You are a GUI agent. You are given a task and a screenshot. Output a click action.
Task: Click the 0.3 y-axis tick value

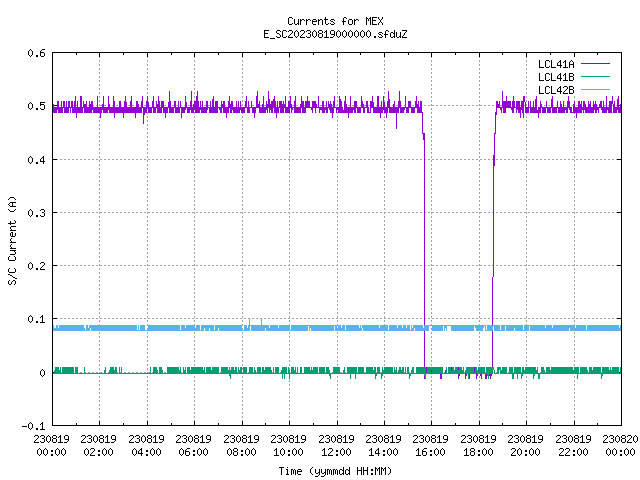pyautogui.click(x=36, y=213)
